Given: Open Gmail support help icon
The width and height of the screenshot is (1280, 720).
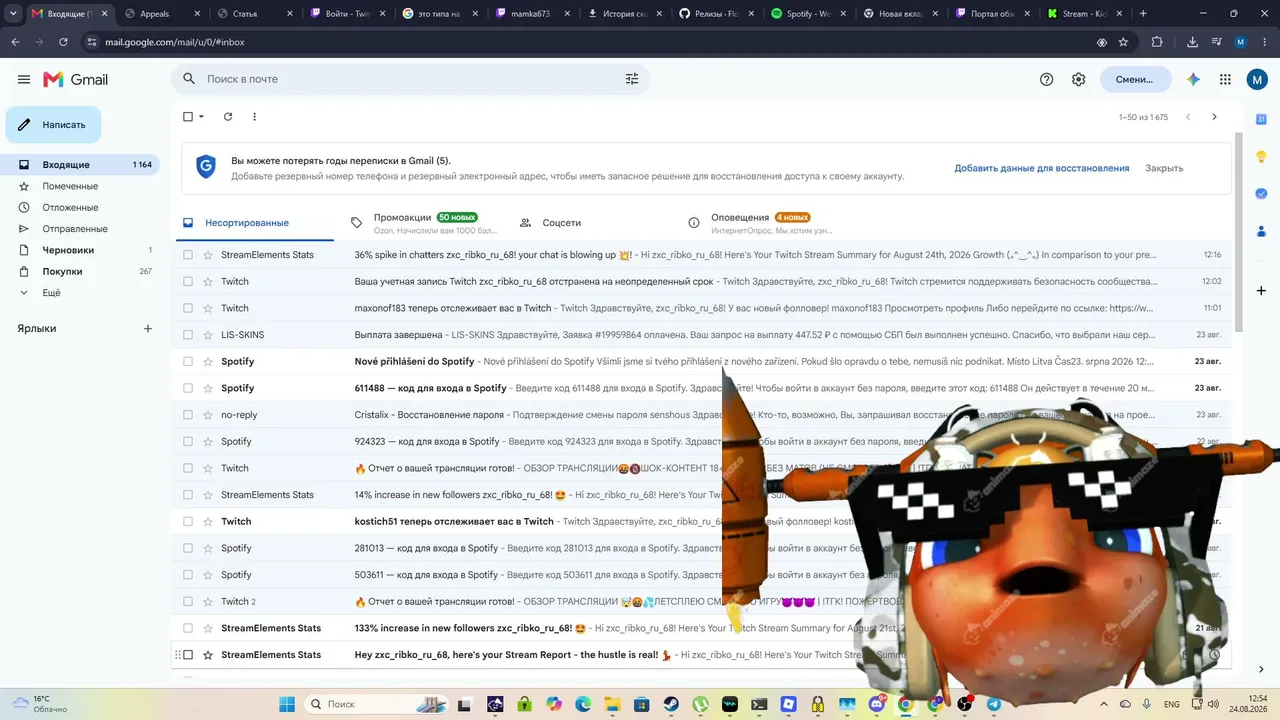Looking at the screenshot, I should (x=1046, y=79).
